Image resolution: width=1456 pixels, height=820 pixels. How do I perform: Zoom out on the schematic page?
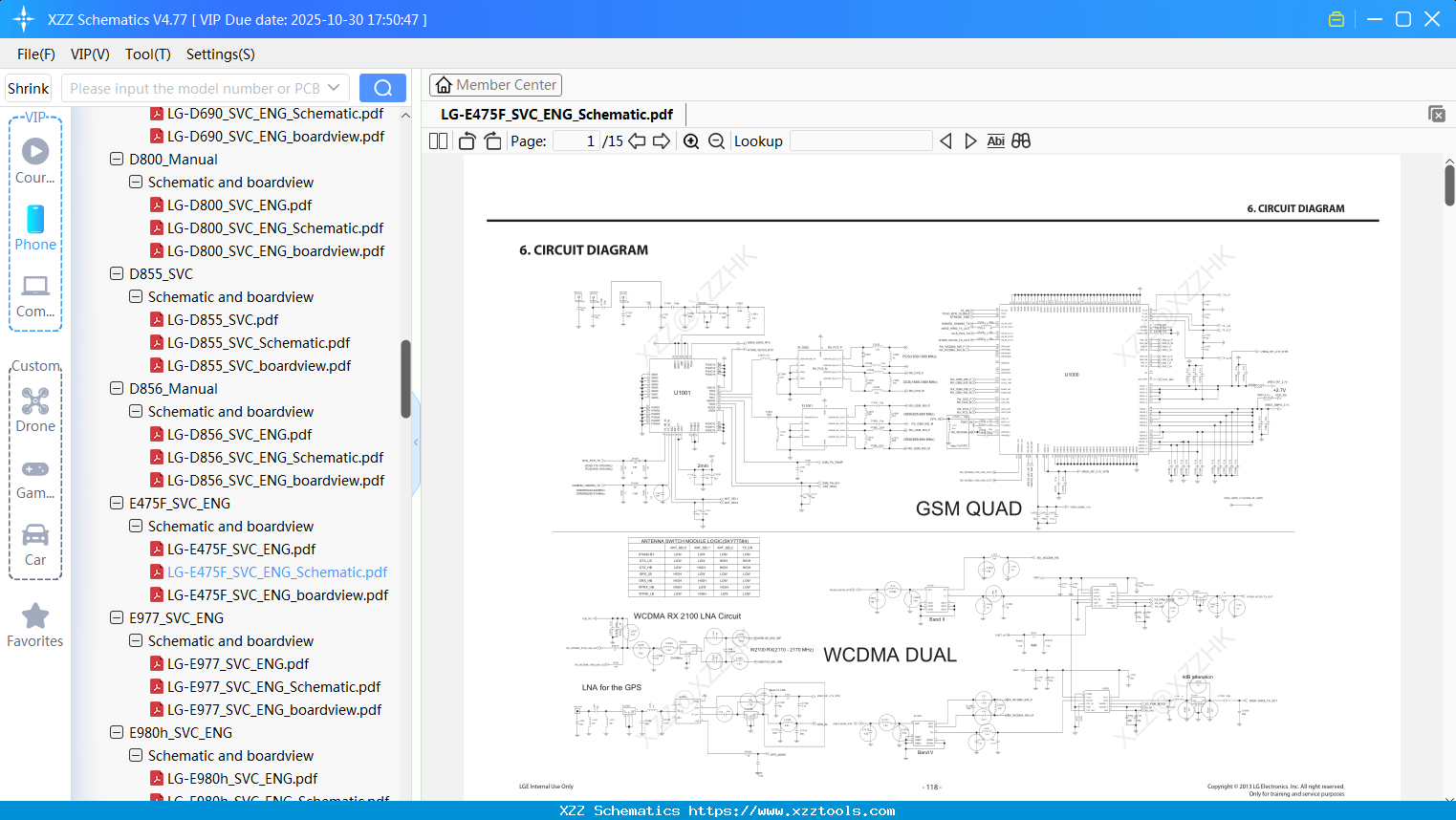pyautogui.click(x=715, y=140)
